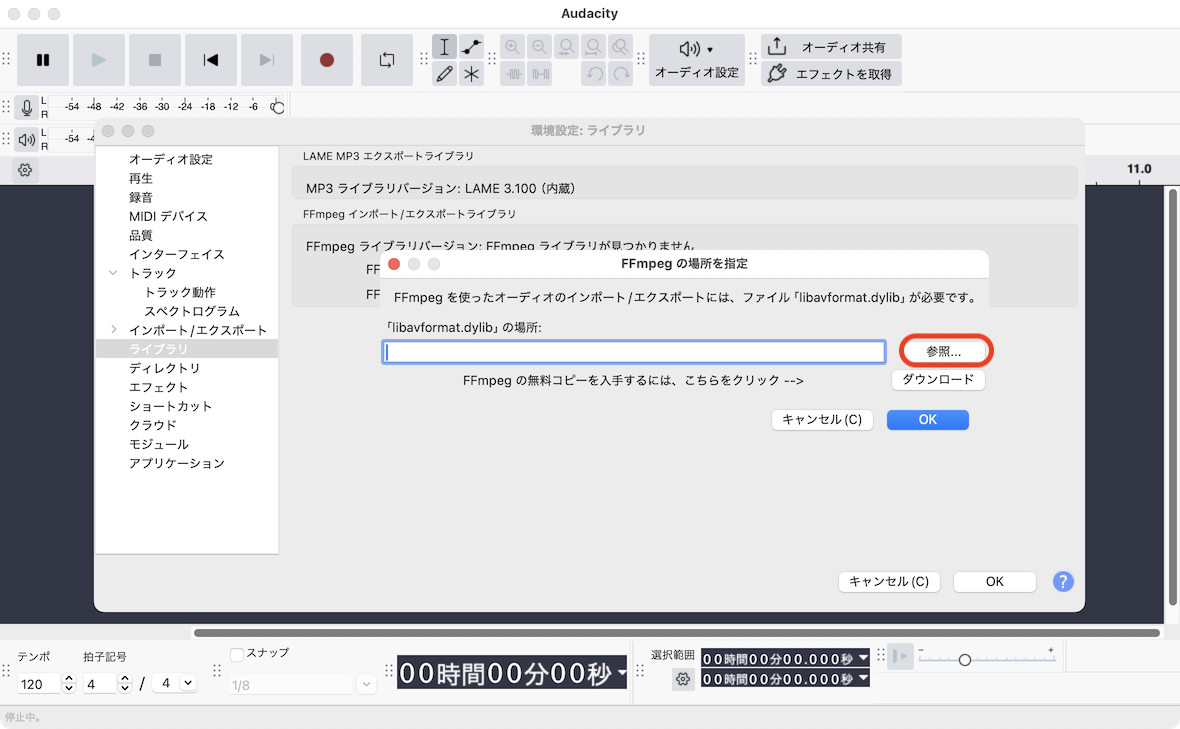Click Skip to Start button
Image resolution: width=1180 pixels, height=729 pixels.
point(211,60)
